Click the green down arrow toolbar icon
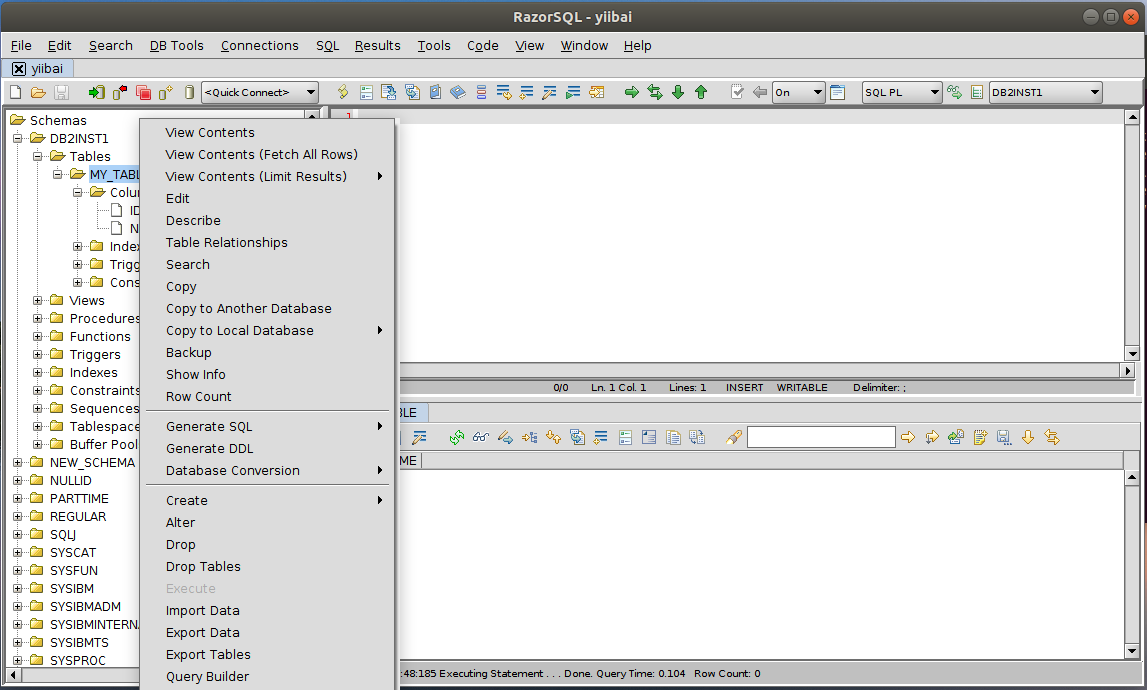The height and width of the screenshot is (690, 1147). tap(678, 92)
